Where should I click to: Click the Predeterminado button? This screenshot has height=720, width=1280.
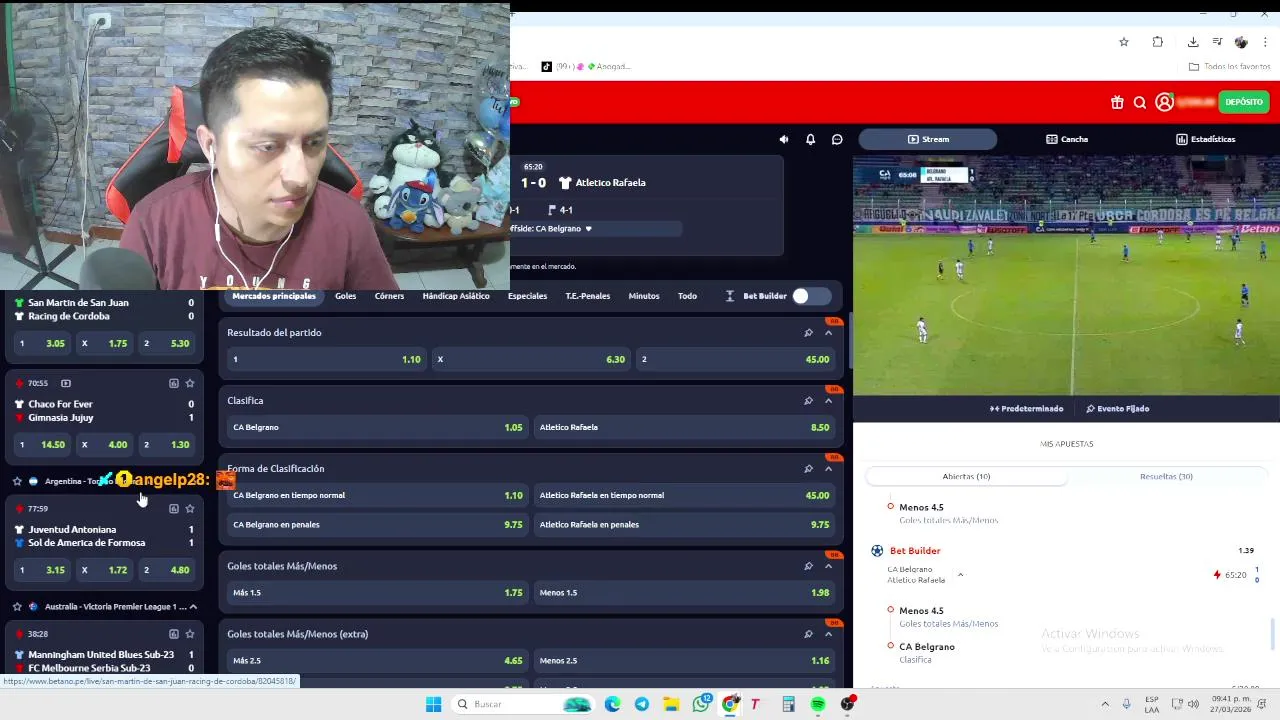(1026, 408)
